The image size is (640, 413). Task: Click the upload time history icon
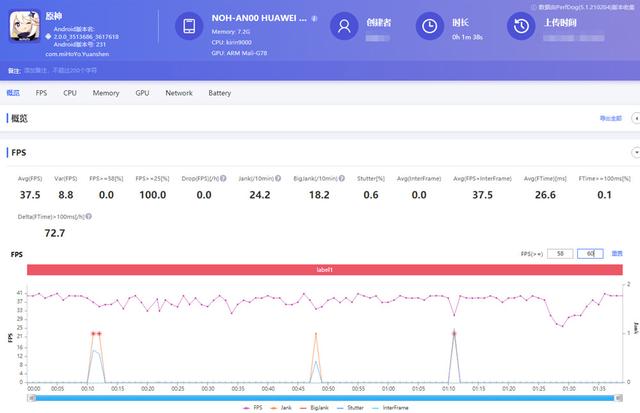tap(521, 26)
